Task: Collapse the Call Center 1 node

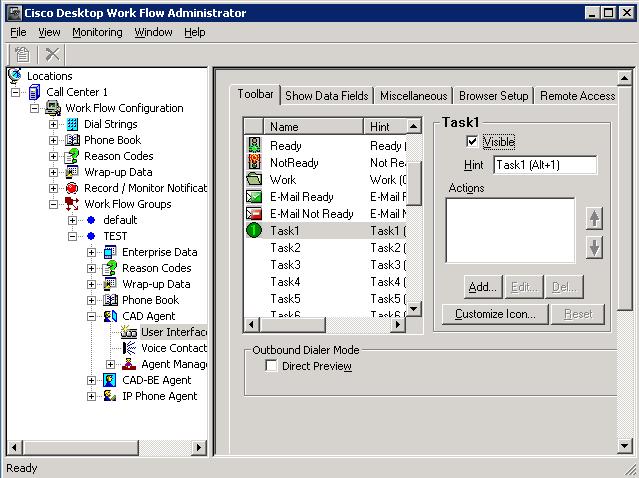Action: tap(15, 92)
